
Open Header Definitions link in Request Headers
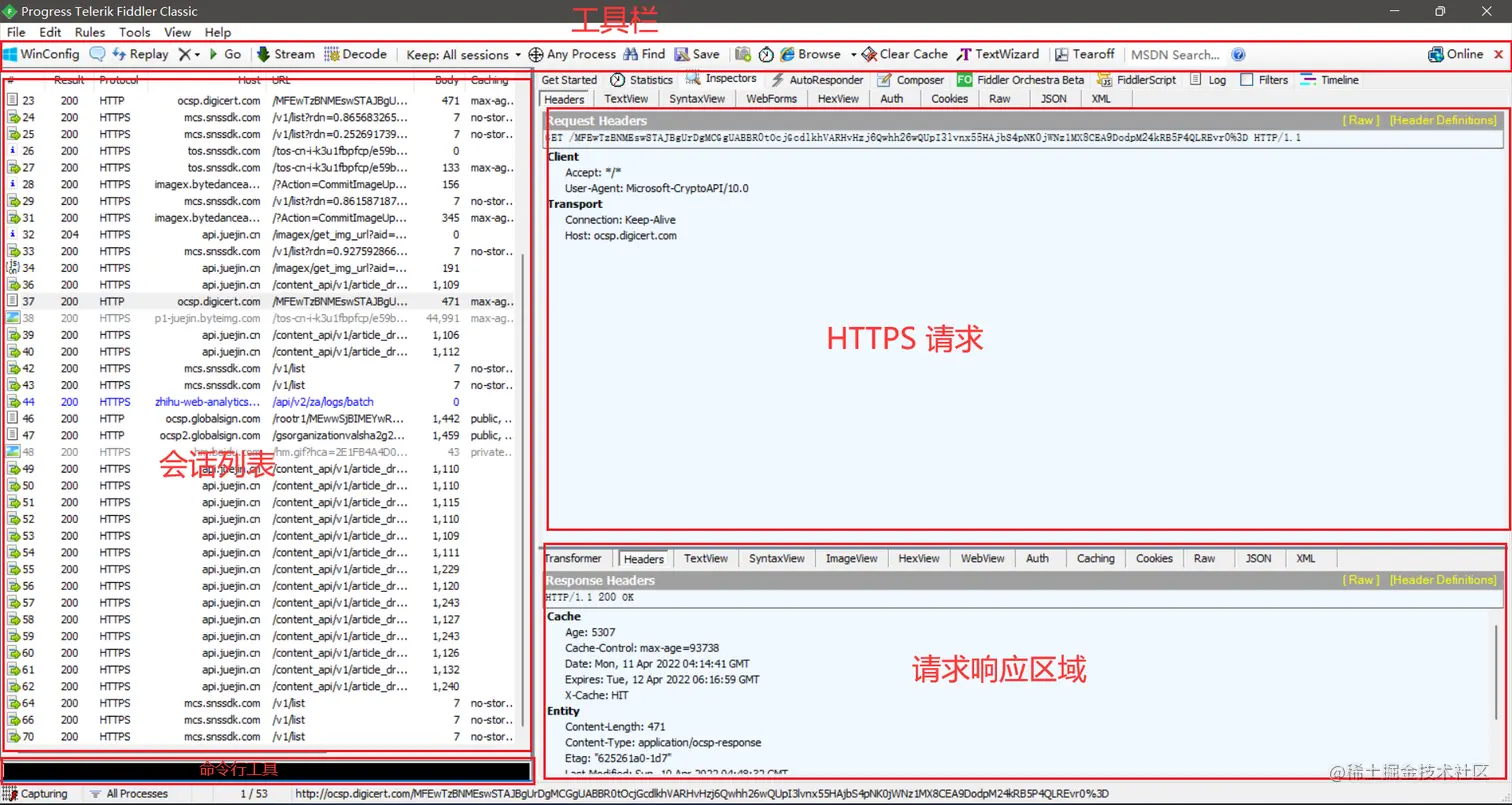coord(1443,120)
